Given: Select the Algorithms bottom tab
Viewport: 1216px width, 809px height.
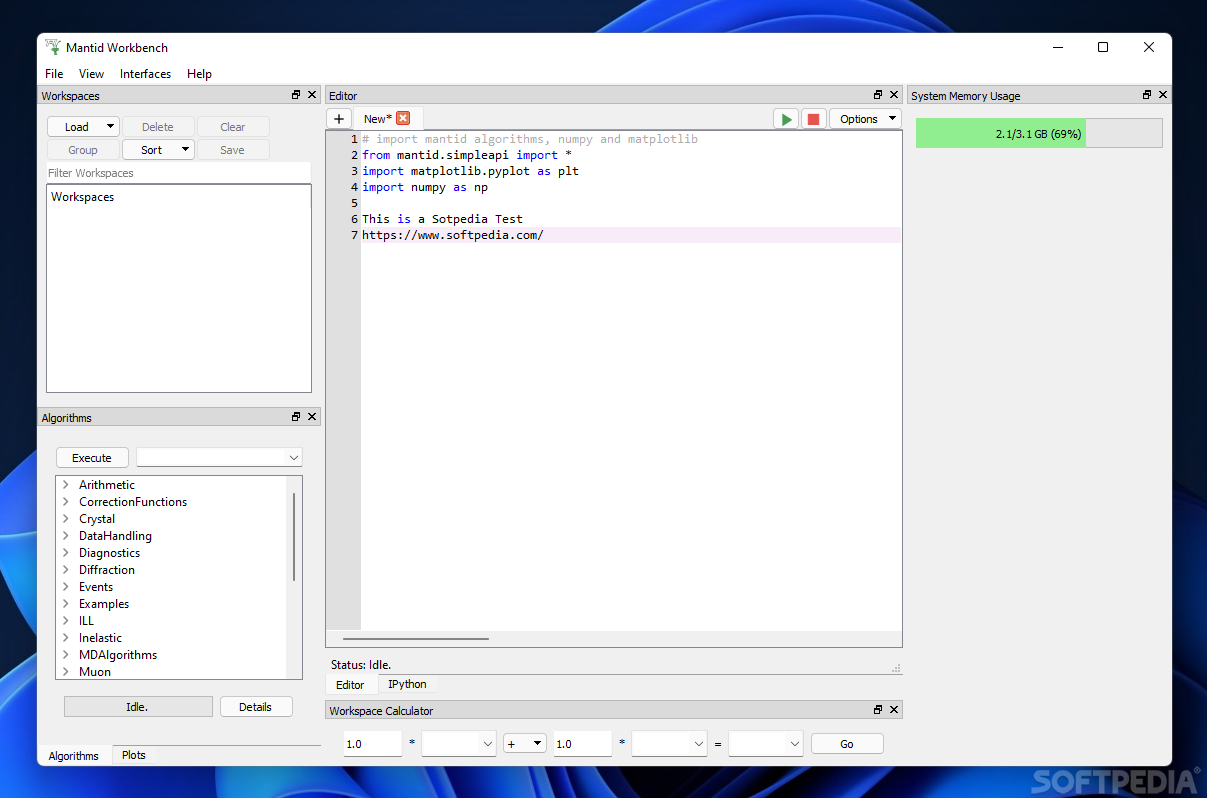Looking at the screenshot, I should point(74,756).
